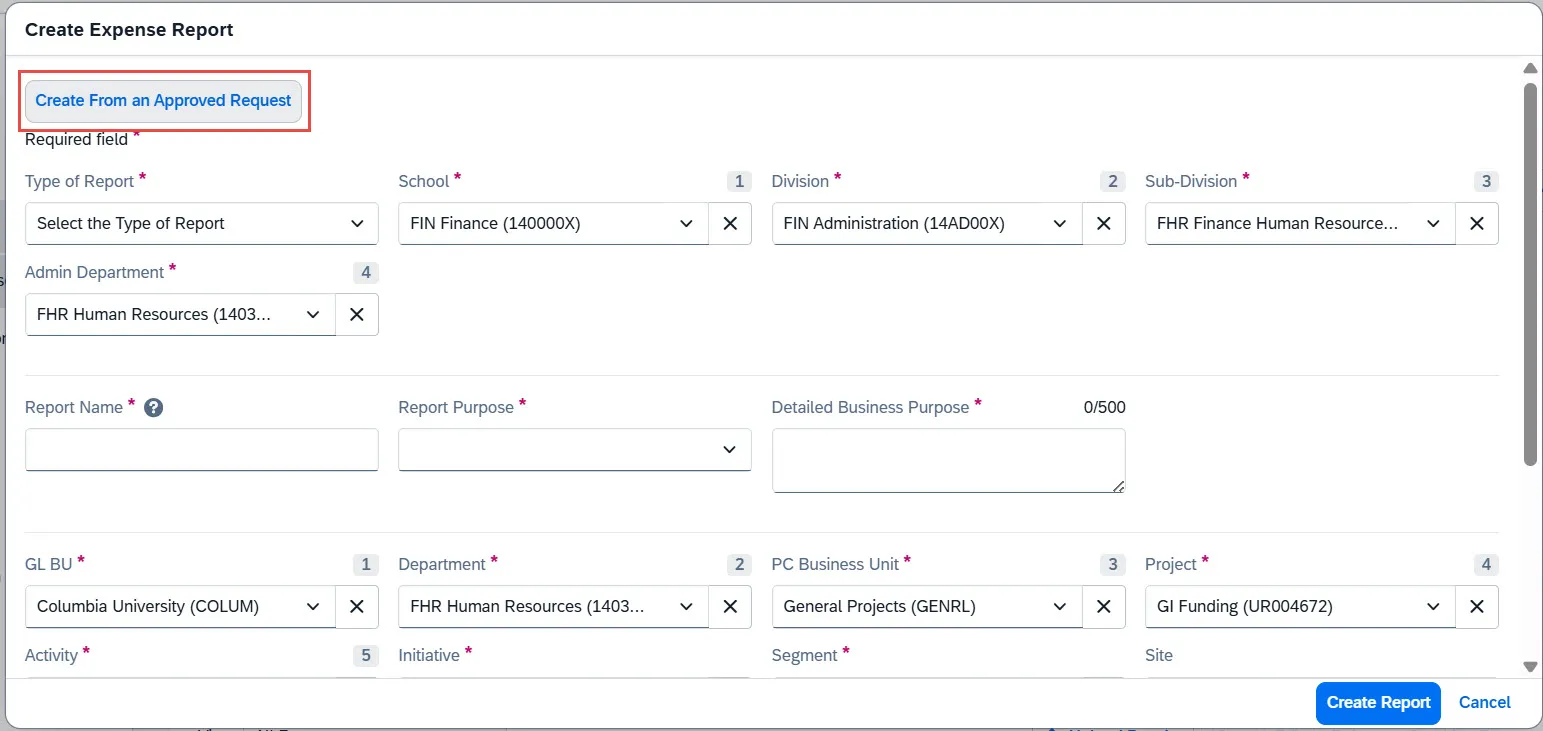
Task: Click the Detailed Business Purpose label
Action: pyautogui.click(x=870, y=407)
